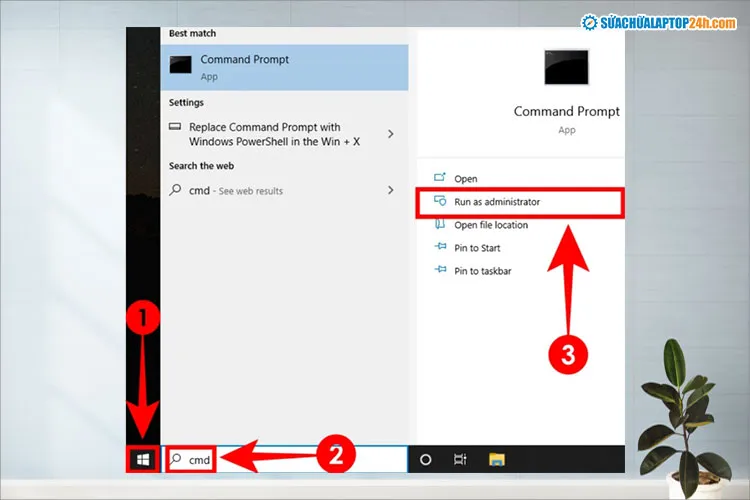Launch File Explorer from the taskbar
This screenshot has height=500, width=750.
tap(496, 459)
